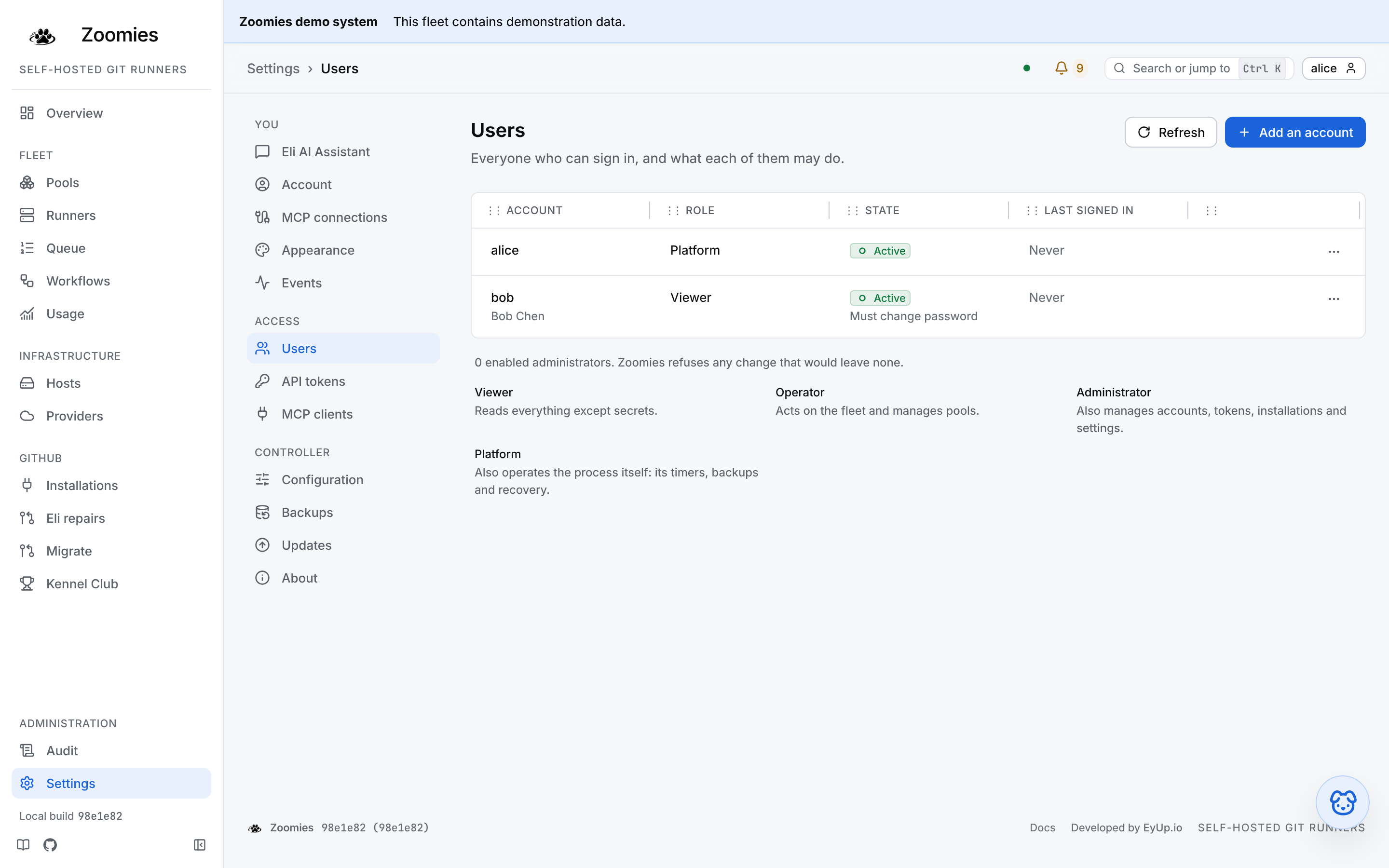Image resolution: width=1389 pixels, height=868 pixels.
Task: Open Kennel Club page
Action: [111, 583]
